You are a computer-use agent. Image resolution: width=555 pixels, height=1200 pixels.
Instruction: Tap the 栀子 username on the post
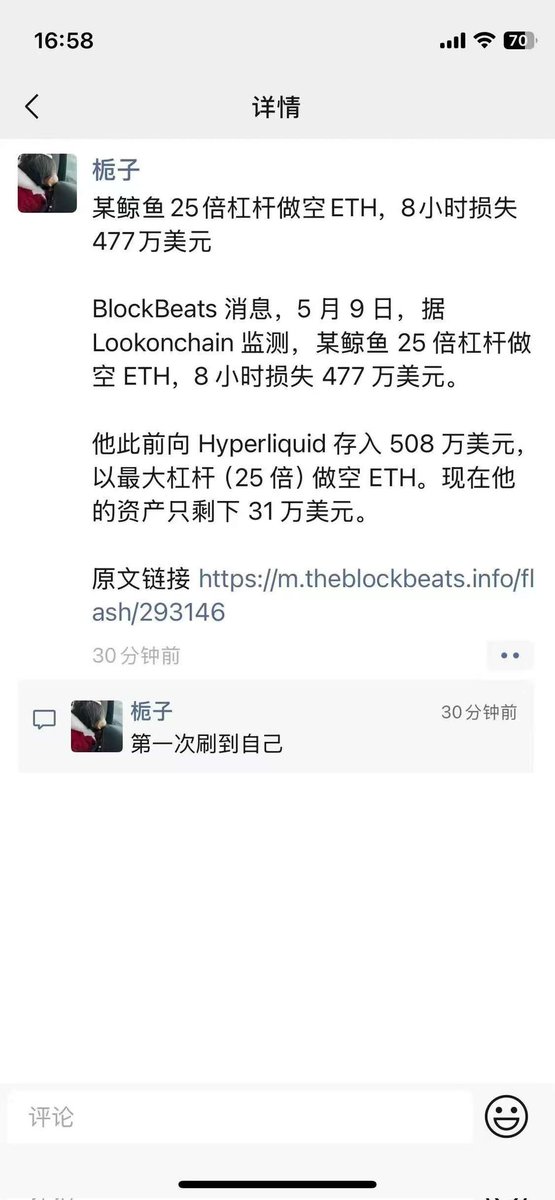point(117,168)
